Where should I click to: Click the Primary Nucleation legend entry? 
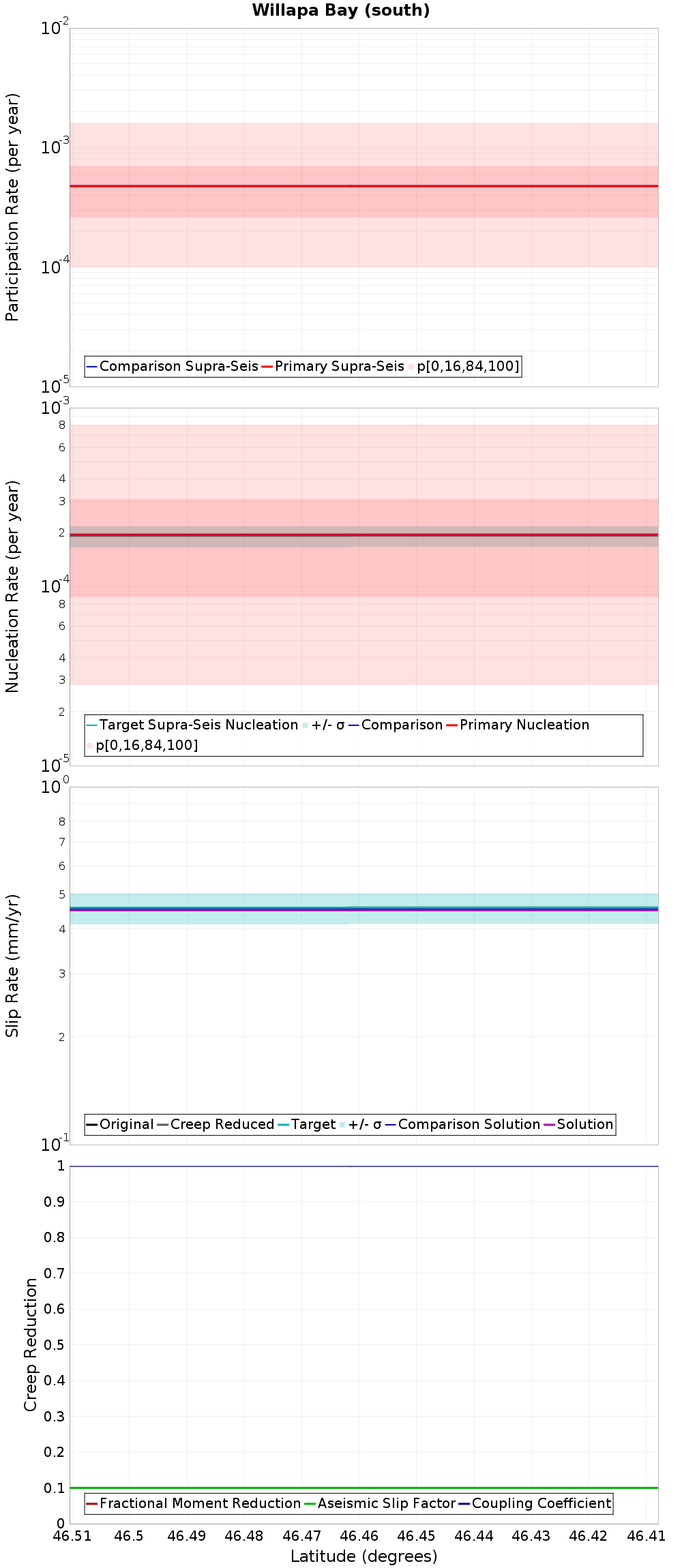click(x=518, y=725)
